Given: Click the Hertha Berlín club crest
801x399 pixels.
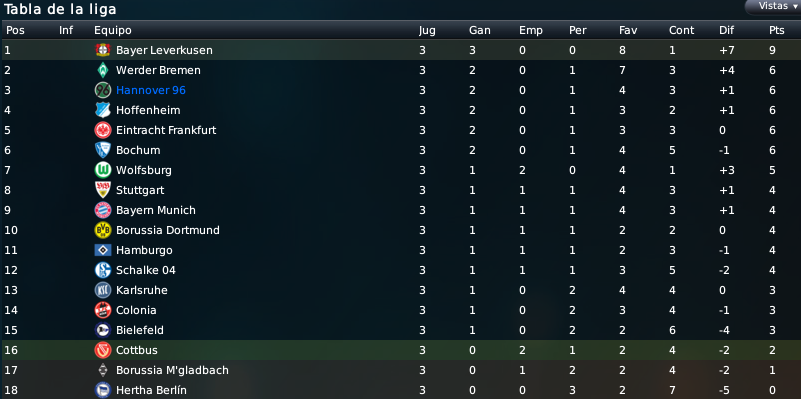Looking at the screenshot, I should (103, 390).
